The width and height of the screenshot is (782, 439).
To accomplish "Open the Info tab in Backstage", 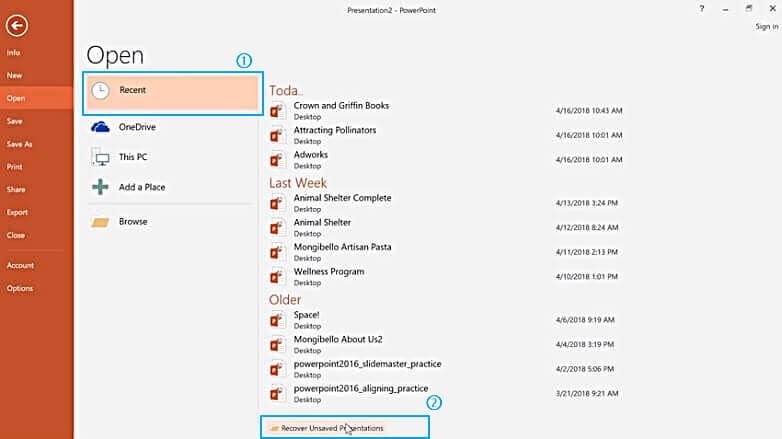I will click(x=13, y=52).
